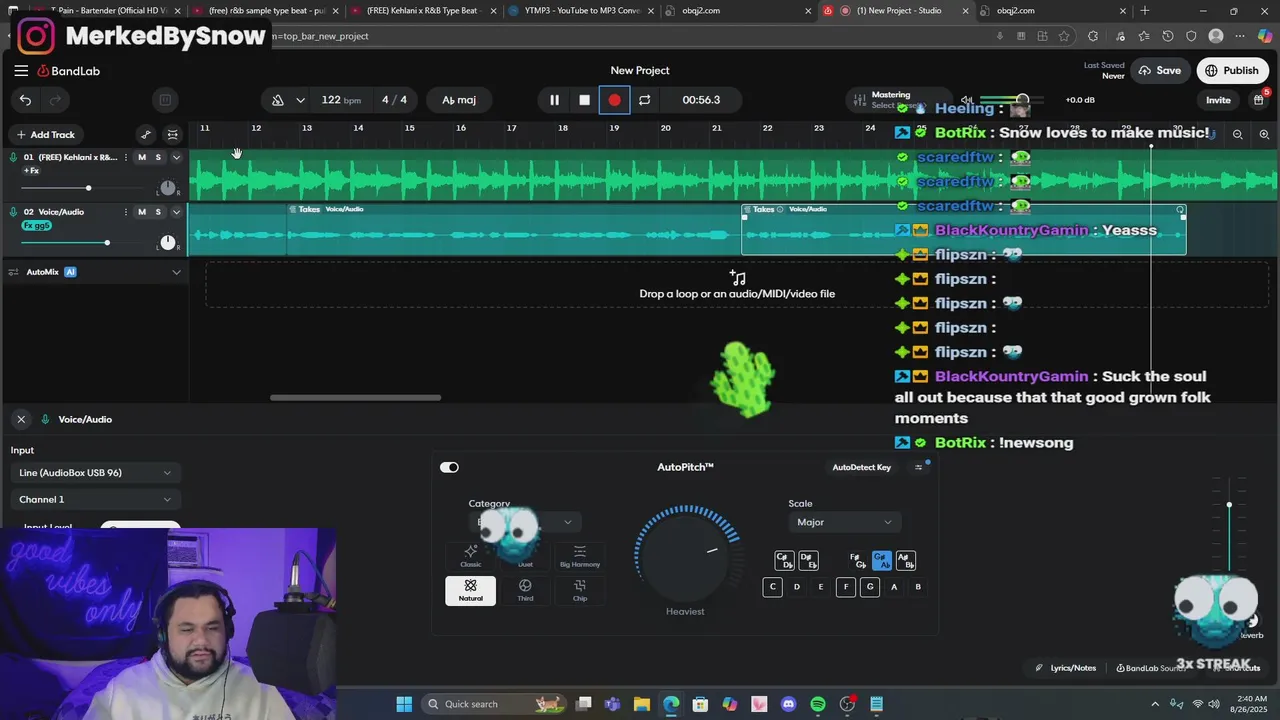This screenshot has height=720, width=1280.
Task: Open the BandLab hamburger menu
Action: pos(21,71)
